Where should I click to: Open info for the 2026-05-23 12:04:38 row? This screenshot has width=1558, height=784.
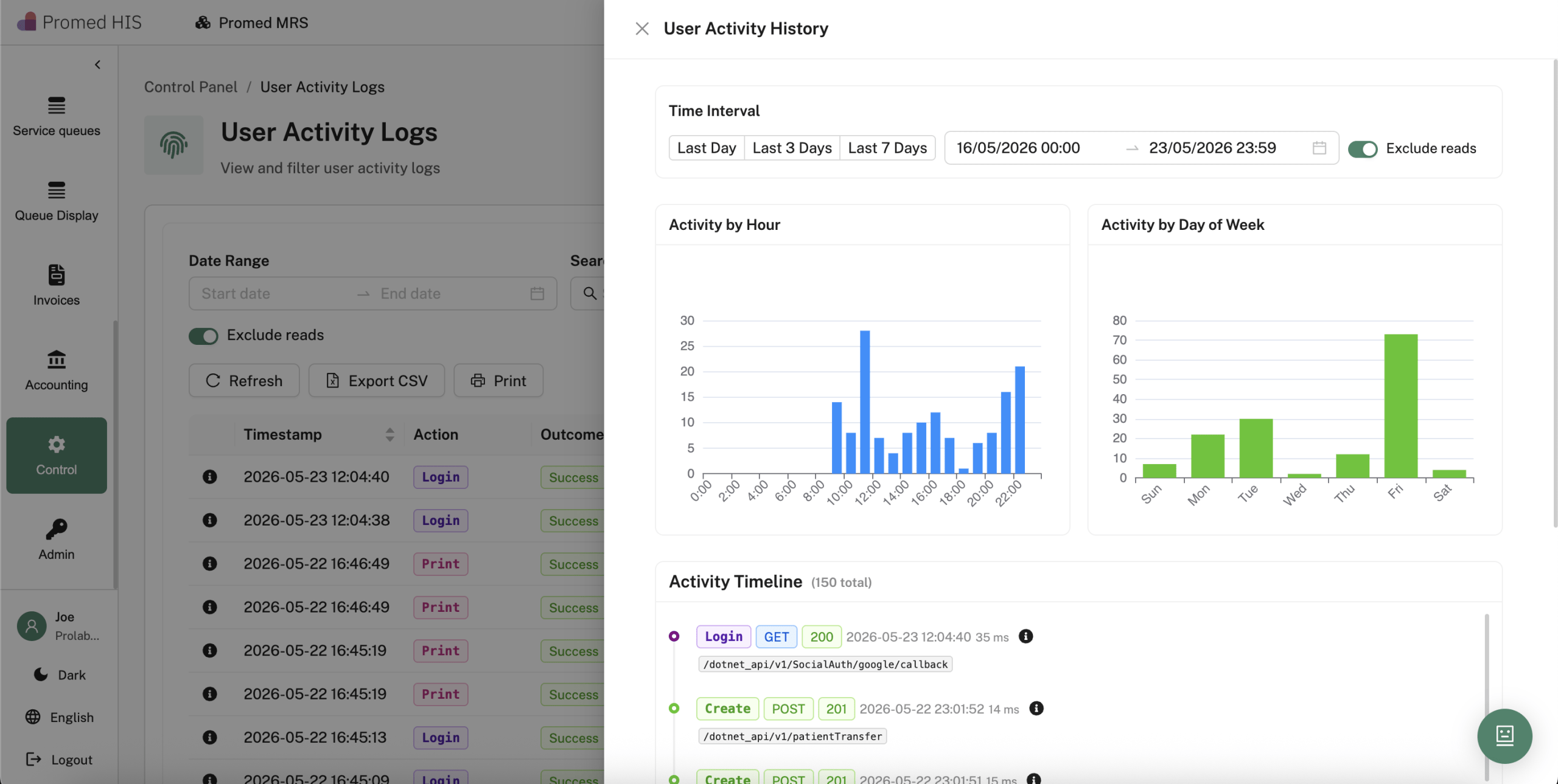pyautogui.click(x=210, y=520)
